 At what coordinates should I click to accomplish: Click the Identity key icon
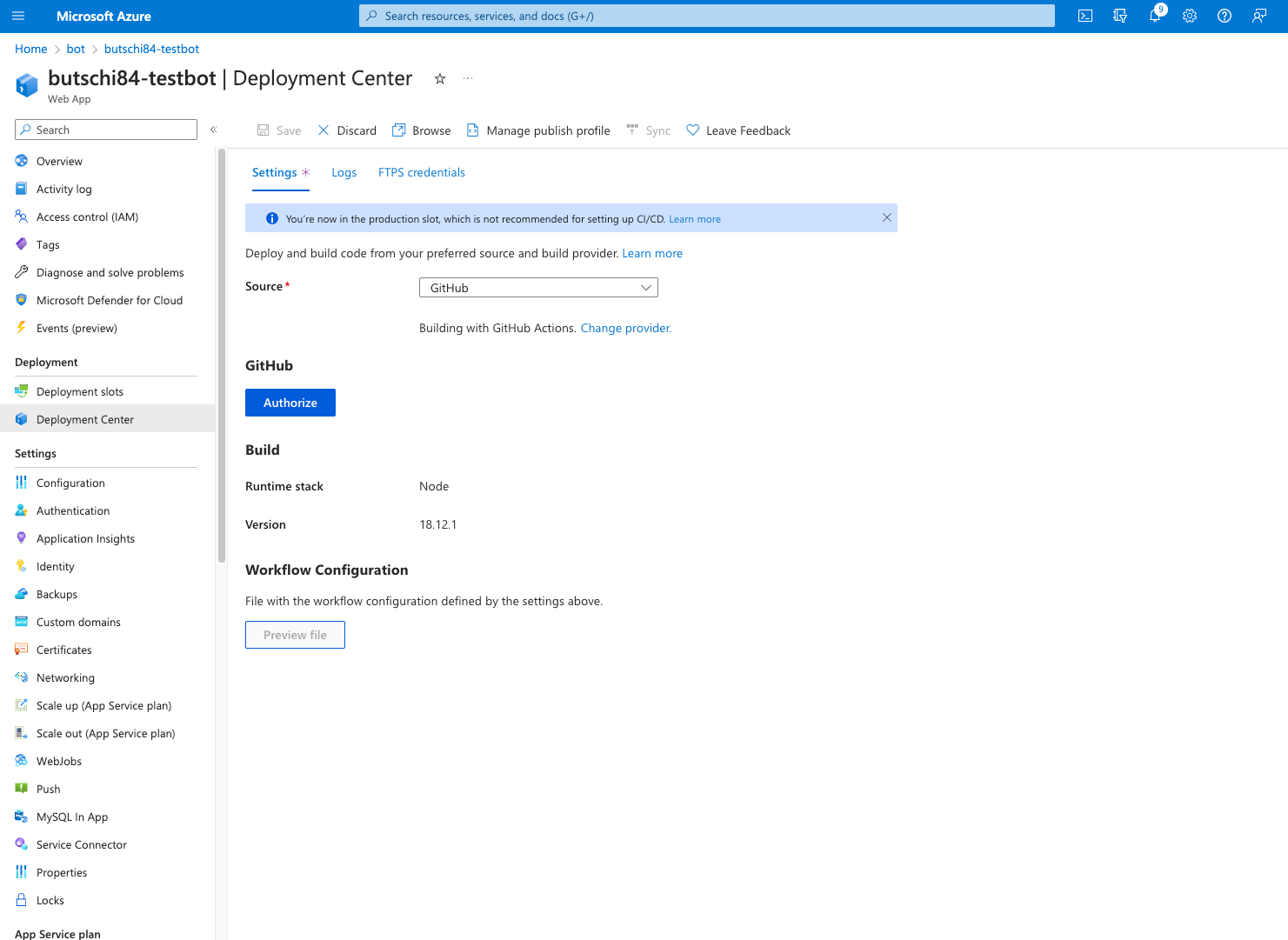(22, 566)
